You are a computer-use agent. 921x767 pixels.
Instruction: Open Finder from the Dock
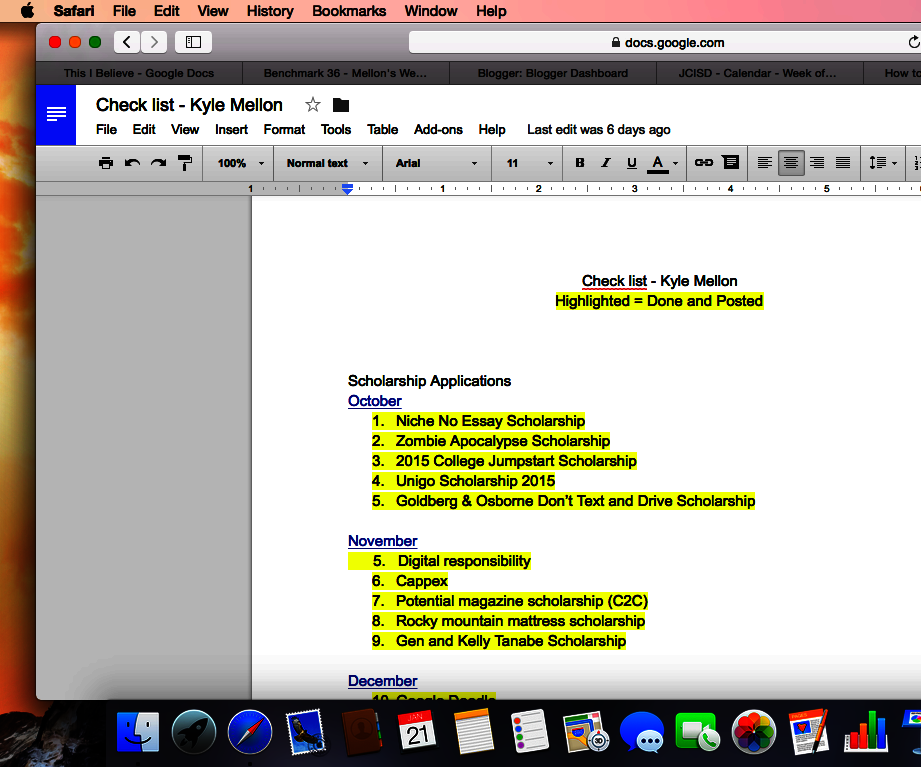point(138,732)
